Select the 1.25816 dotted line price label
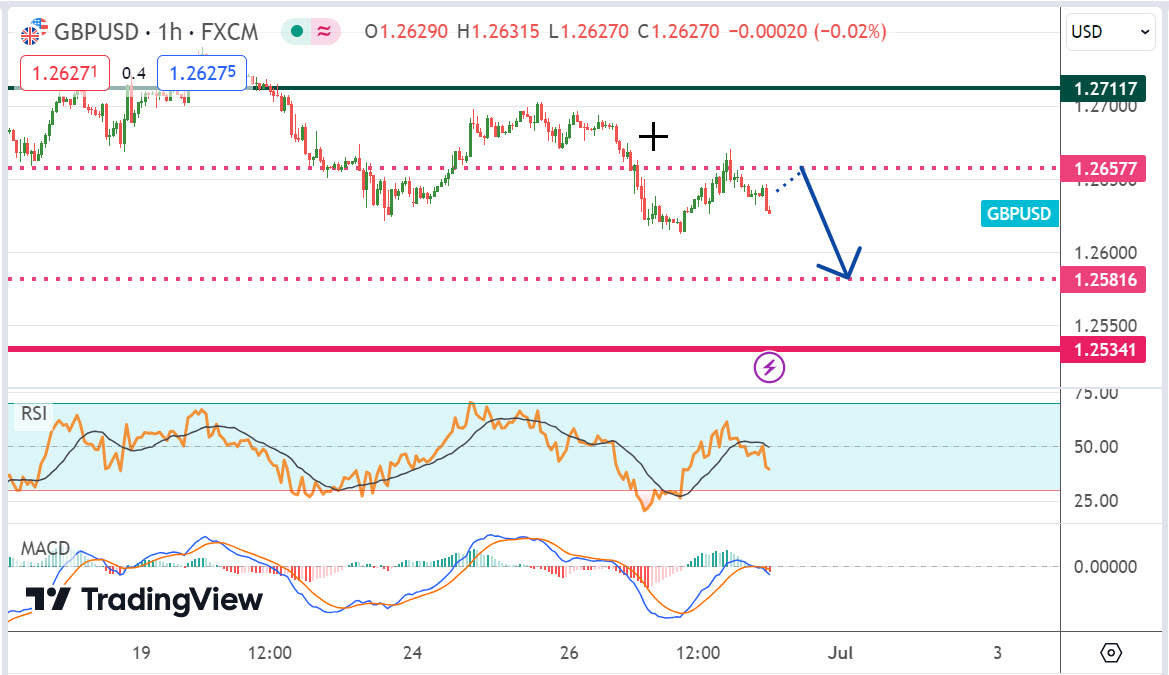 point(1104,280)
